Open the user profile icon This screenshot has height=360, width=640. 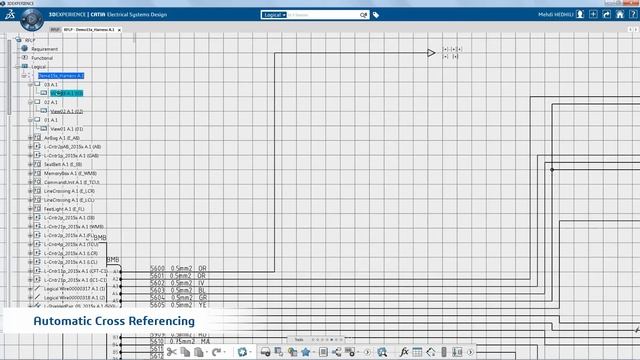pos(580,14)
